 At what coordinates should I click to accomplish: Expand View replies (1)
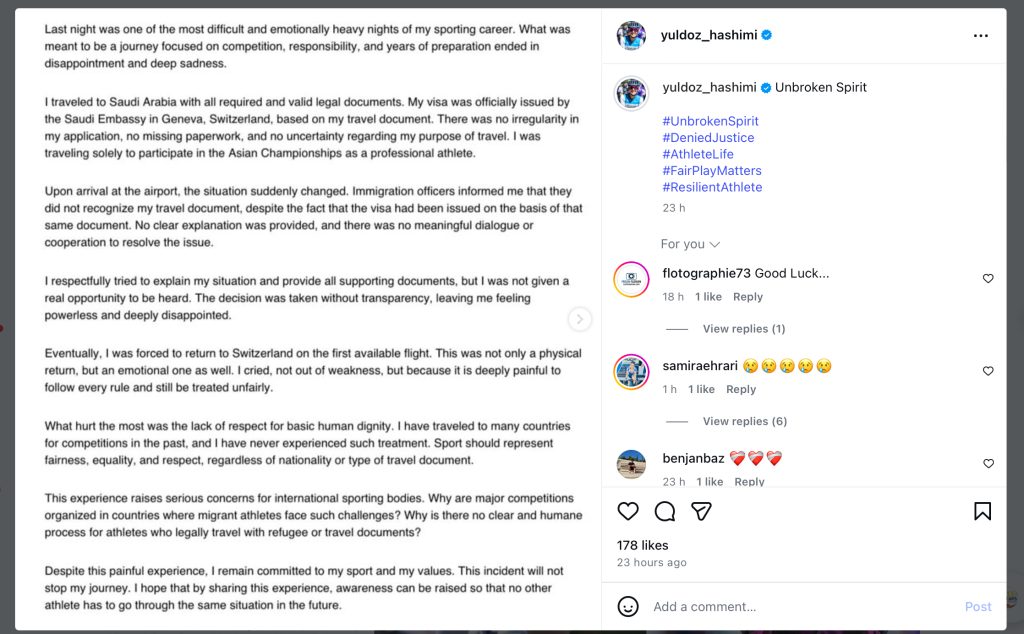(x=743, y=329)
